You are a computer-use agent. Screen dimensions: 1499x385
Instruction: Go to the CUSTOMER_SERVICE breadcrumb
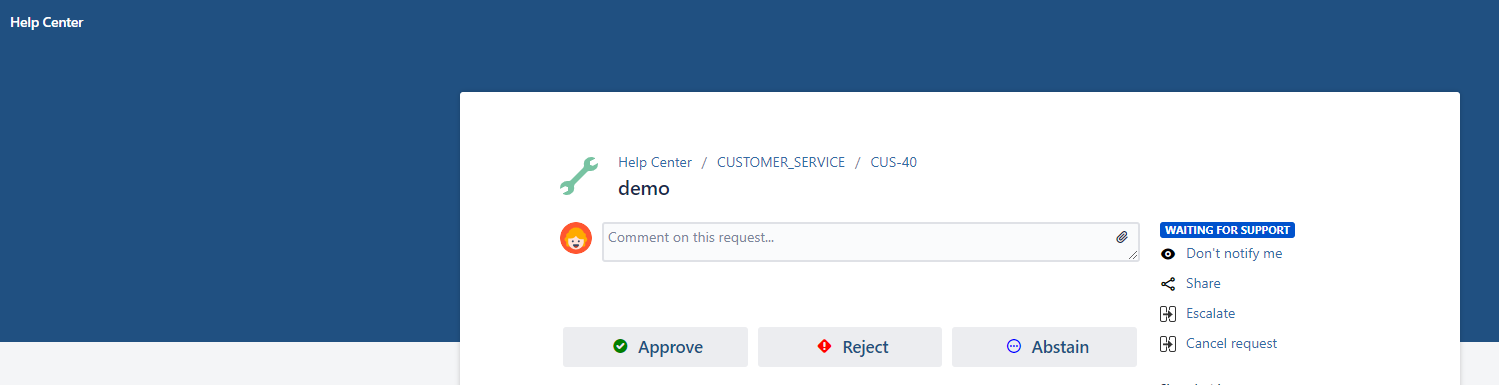(781, 162)
